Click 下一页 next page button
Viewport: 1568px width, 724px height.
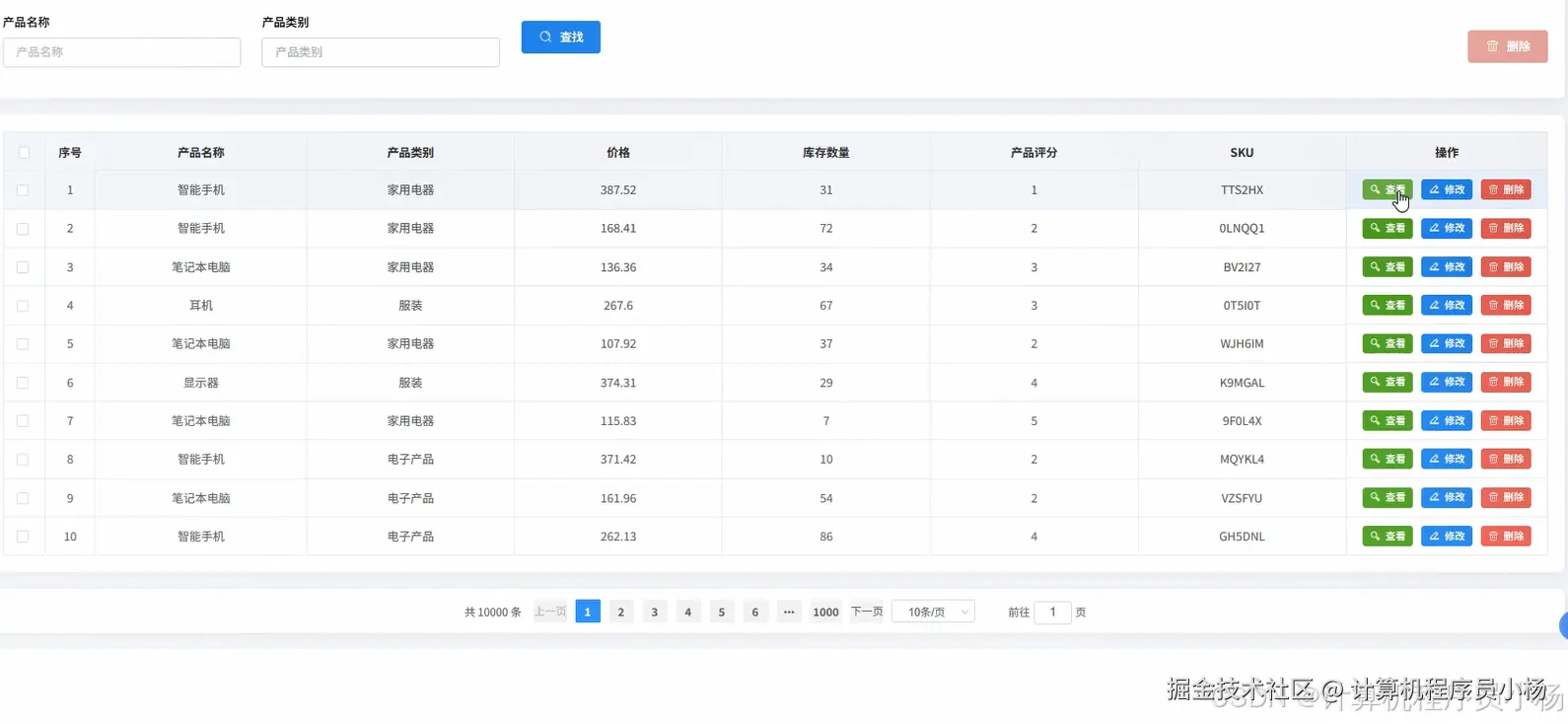click(x=867, y=612)
